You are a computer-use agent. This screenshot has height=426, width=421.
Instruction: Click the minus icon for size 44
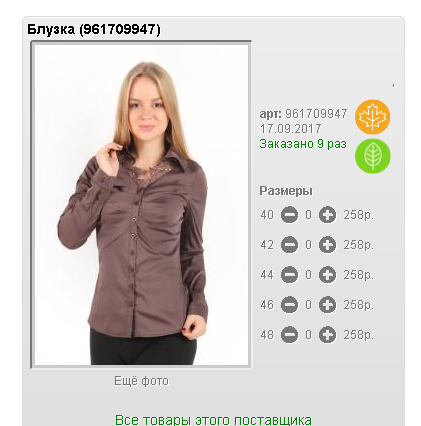pos(289,275)
